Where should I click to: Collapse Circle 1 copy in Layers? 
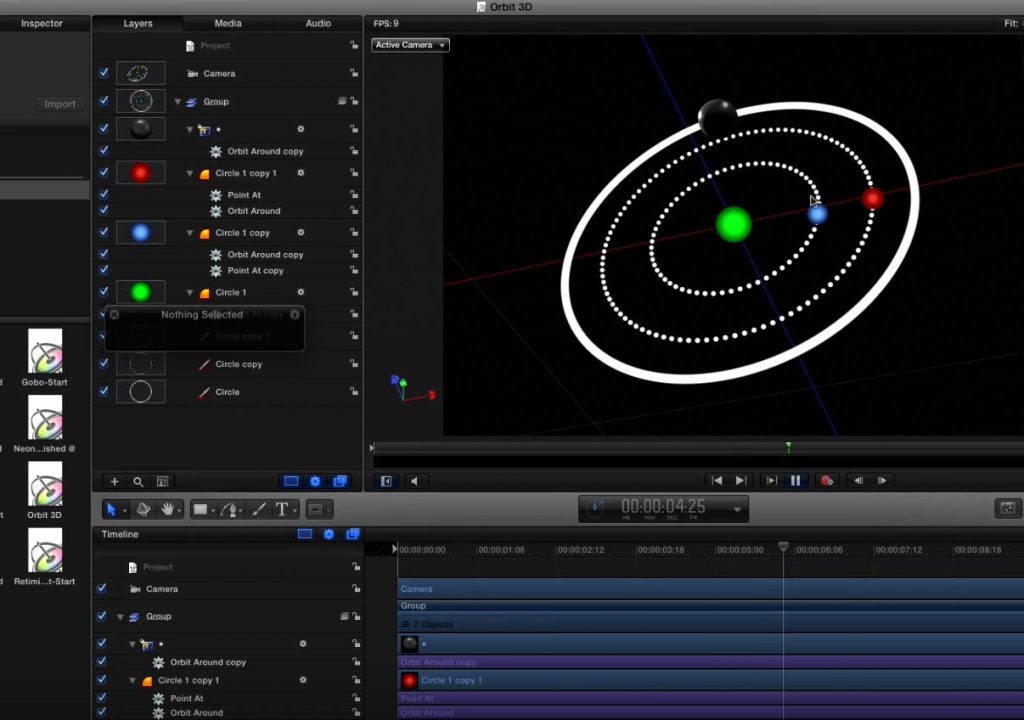click(189, 233)
